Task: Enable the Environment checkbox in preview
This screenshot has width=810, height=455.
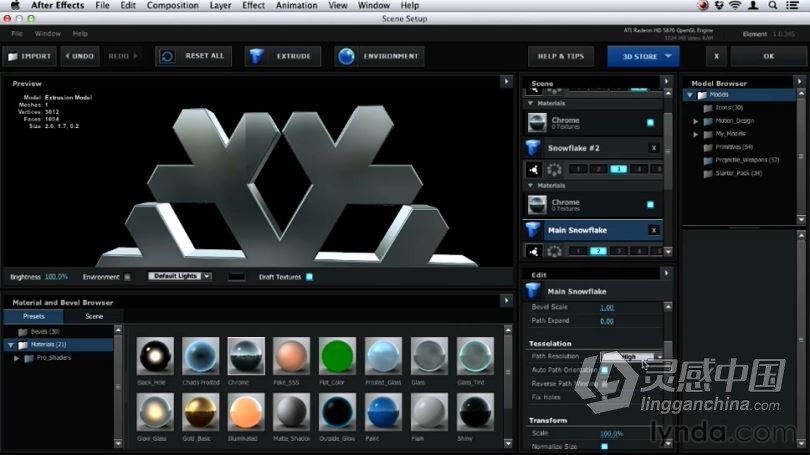Action: [127, 277]
